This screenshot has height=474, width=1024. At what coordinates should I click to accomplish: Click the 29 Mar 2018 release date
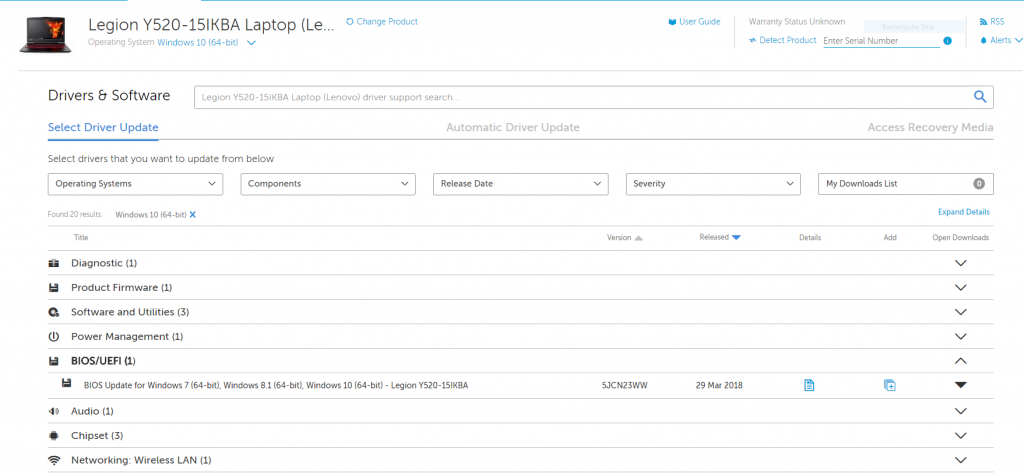click(719, 385)
